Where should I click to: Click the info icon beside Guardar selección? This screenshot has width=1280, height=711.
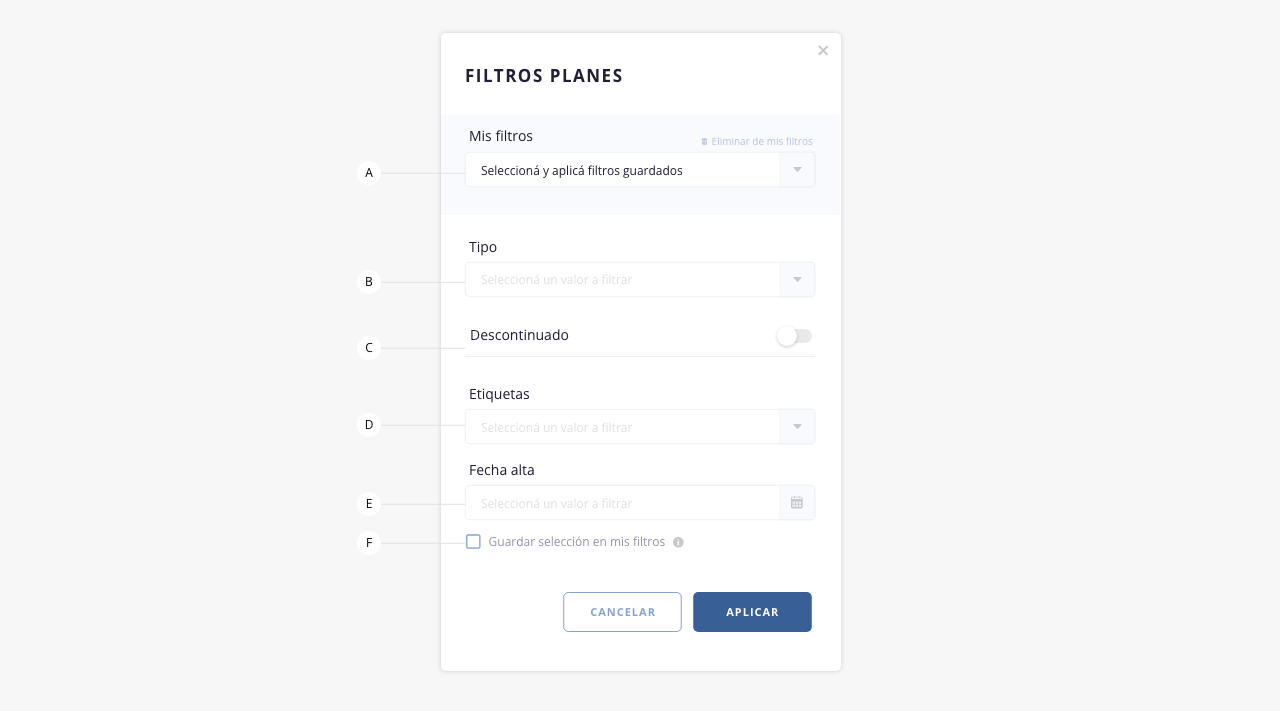click(678, 542)
